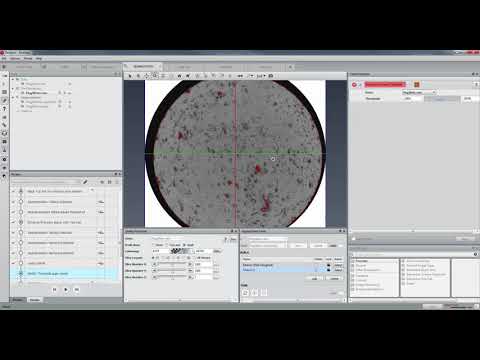Viewport: 480px width, 360px height.
Task: Click Select button in the Exterior material row
Action: [338, 265]
